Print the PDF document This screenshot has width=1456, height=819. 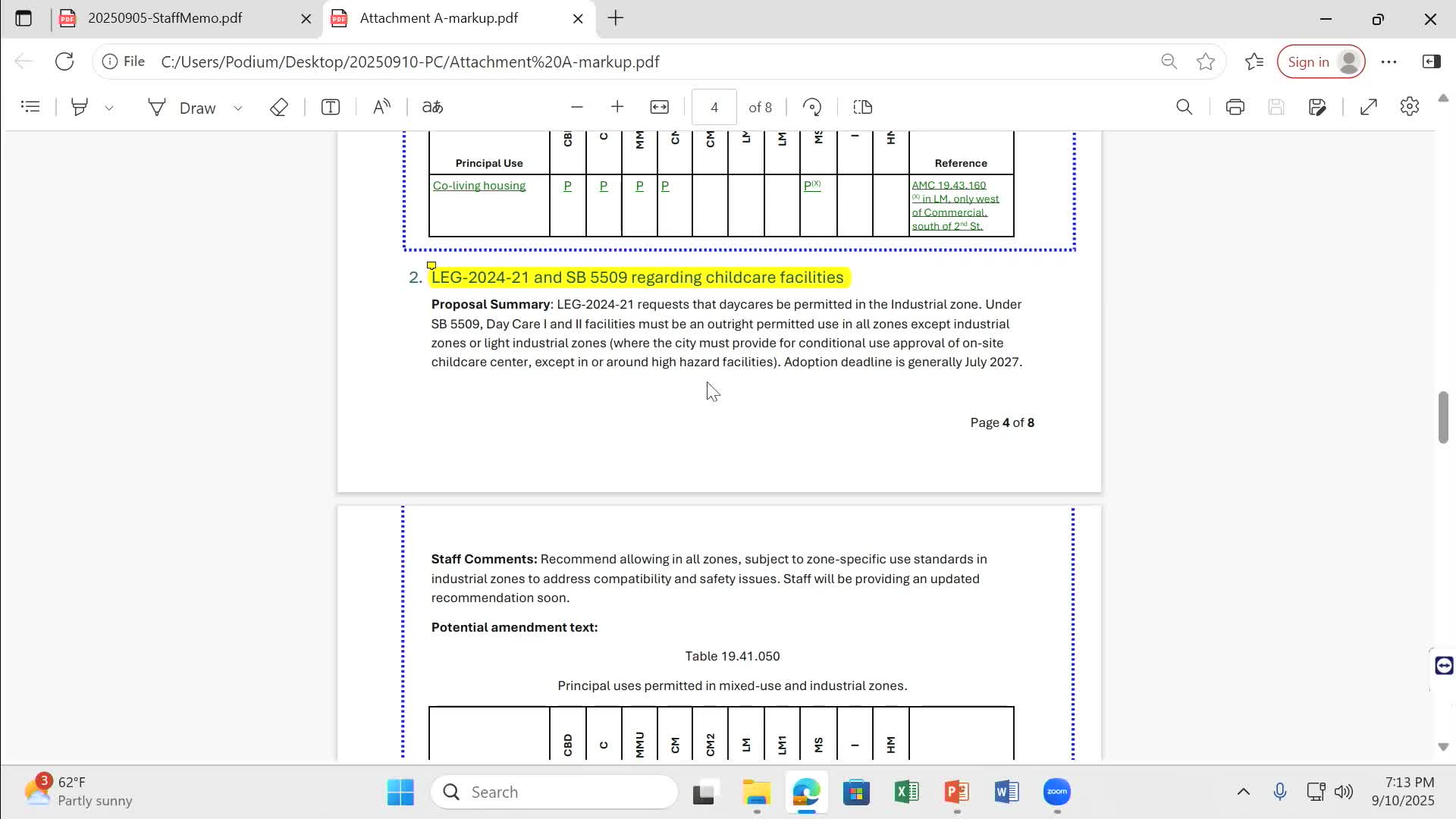pos(1235,107)
